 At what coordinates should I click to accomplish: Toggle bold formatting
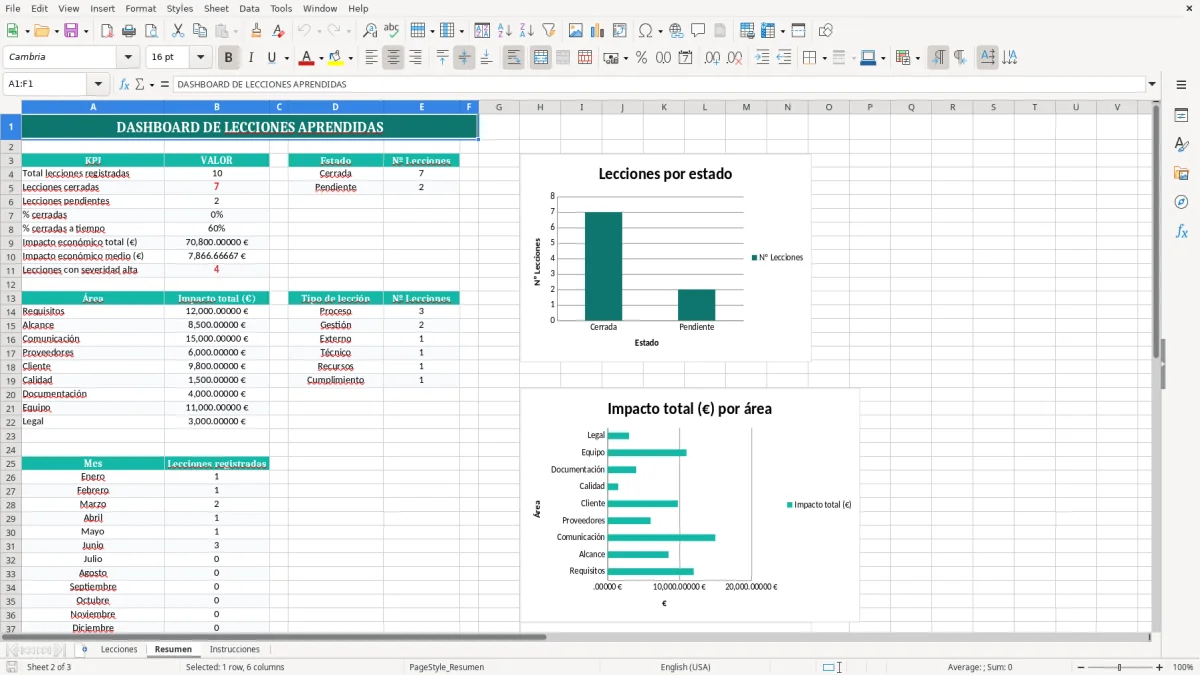tap(228, 58)
